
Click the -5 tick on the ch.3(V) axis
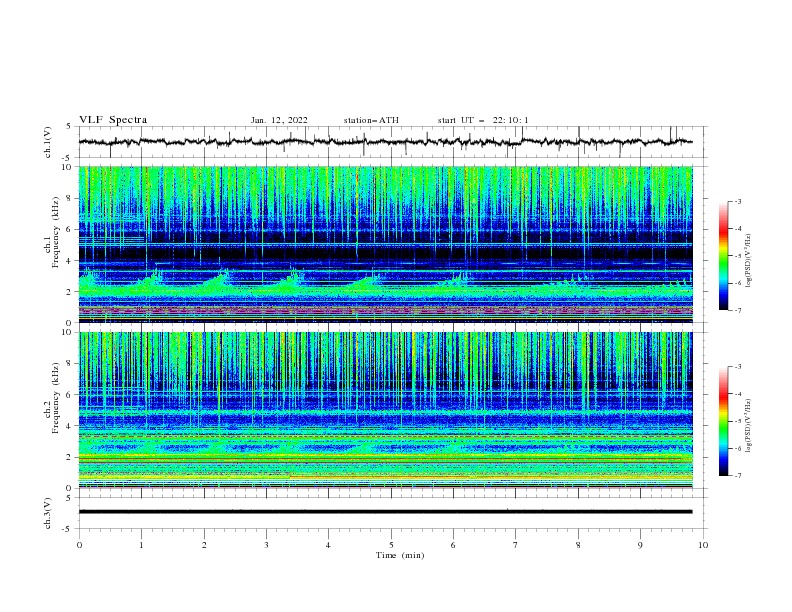68,529
